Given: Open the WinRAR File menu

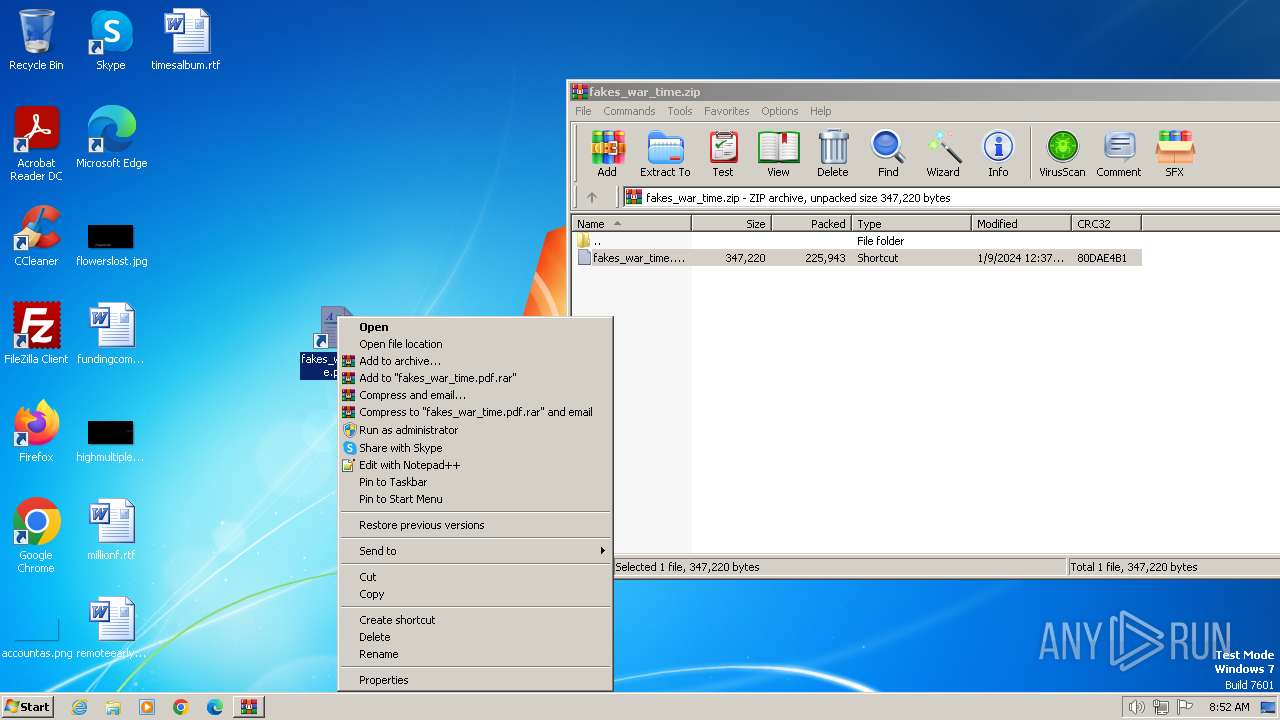Looking at the screenshot, I should (x=583, y=111).
